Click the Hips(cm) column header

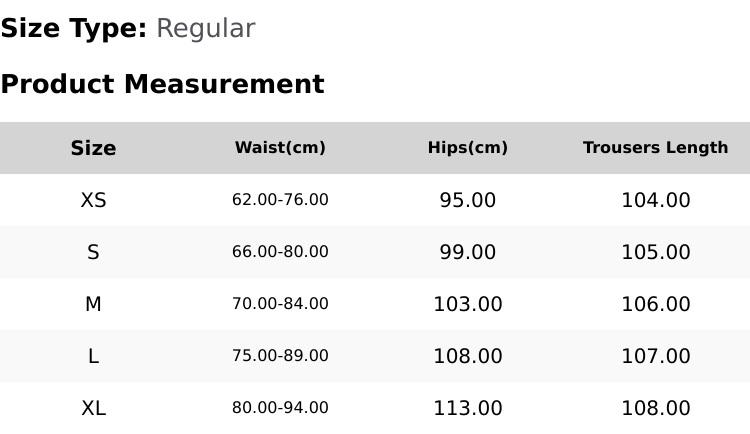pos(468,147)
